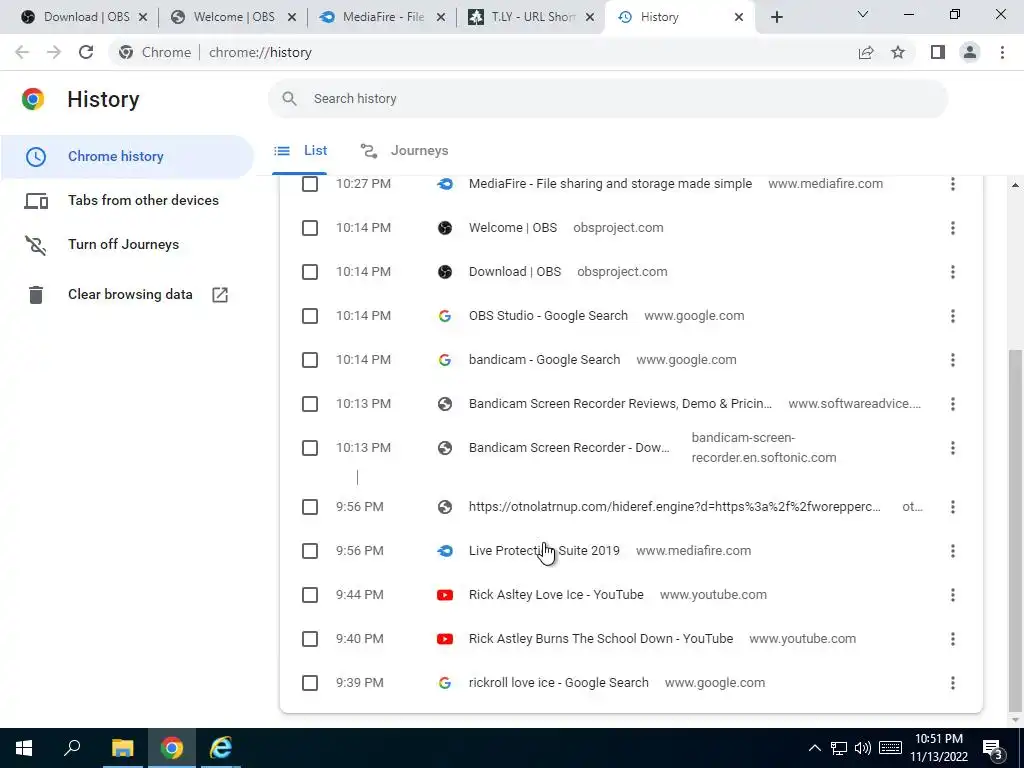
Task: Check the MediaFire 10:27 PM entry checkbox
Action: [x=310, y=184]
